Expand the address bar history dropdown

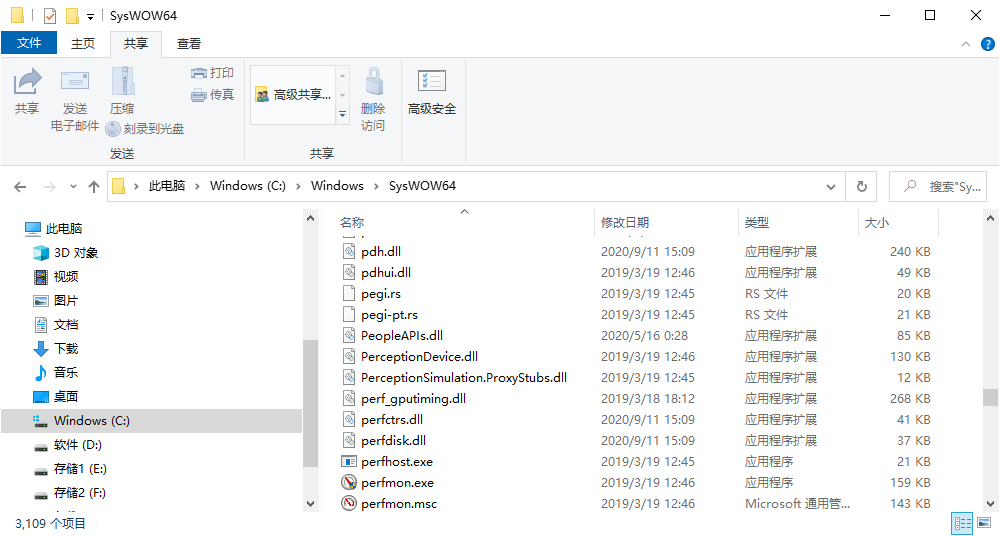[x=830, y=187]
